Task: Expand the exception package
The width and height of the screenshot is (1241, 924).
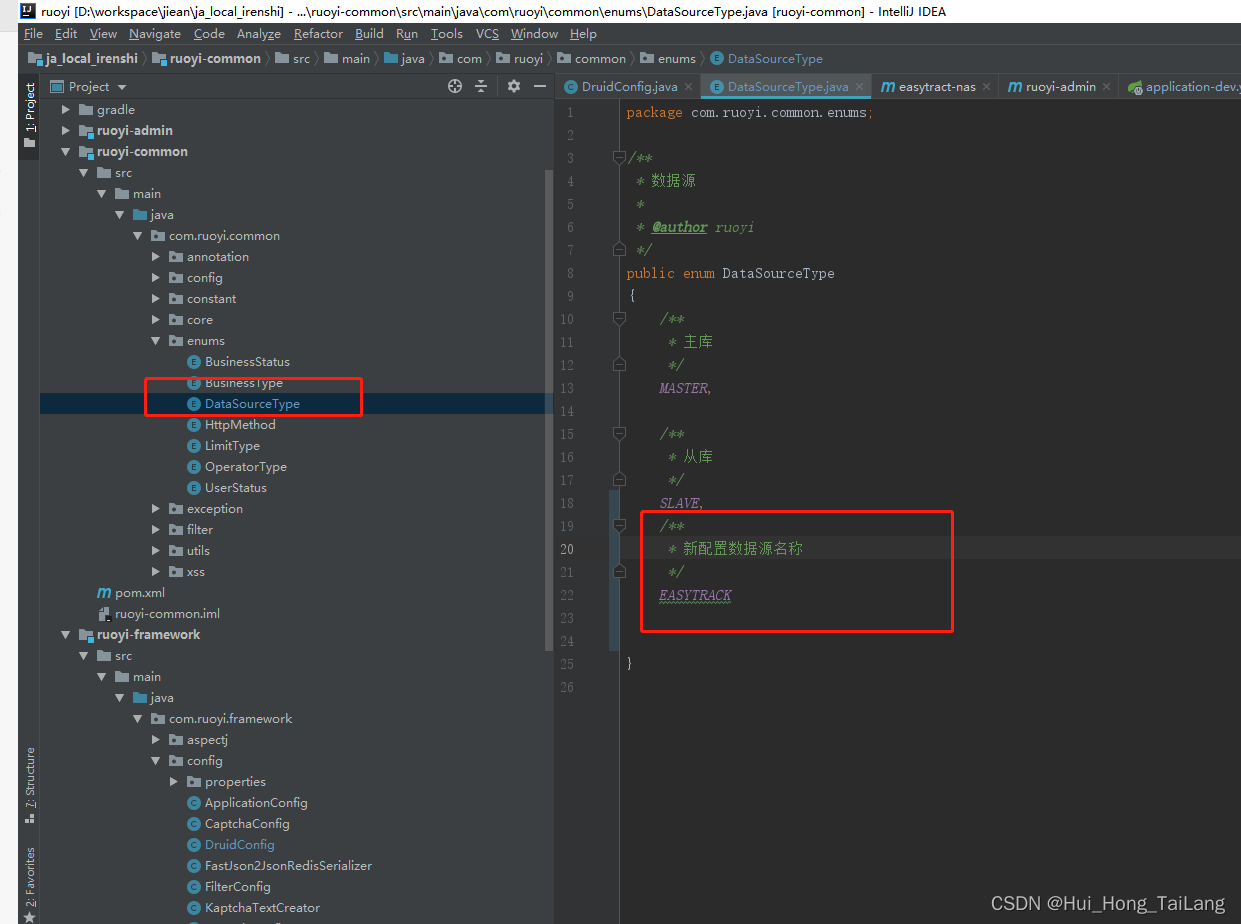Action: click(x=156, y=509)
